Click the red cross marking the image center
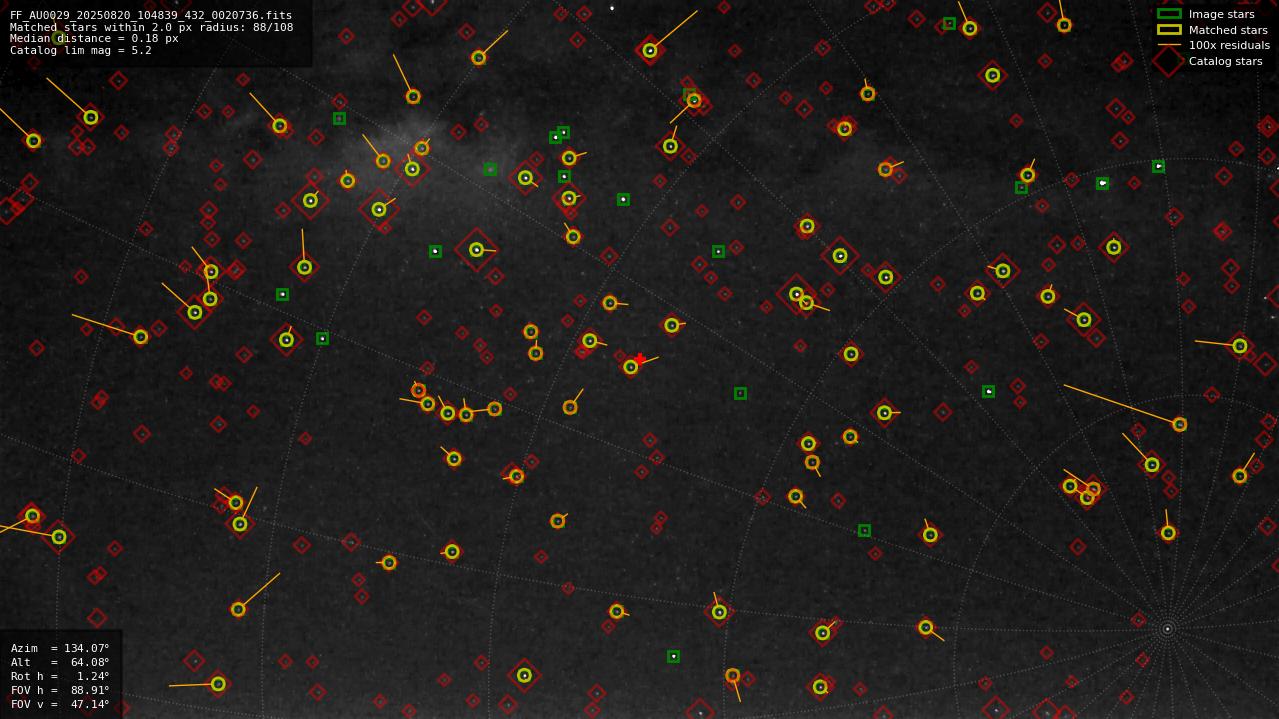This screenshot has height=719, width=1279. 640,359
